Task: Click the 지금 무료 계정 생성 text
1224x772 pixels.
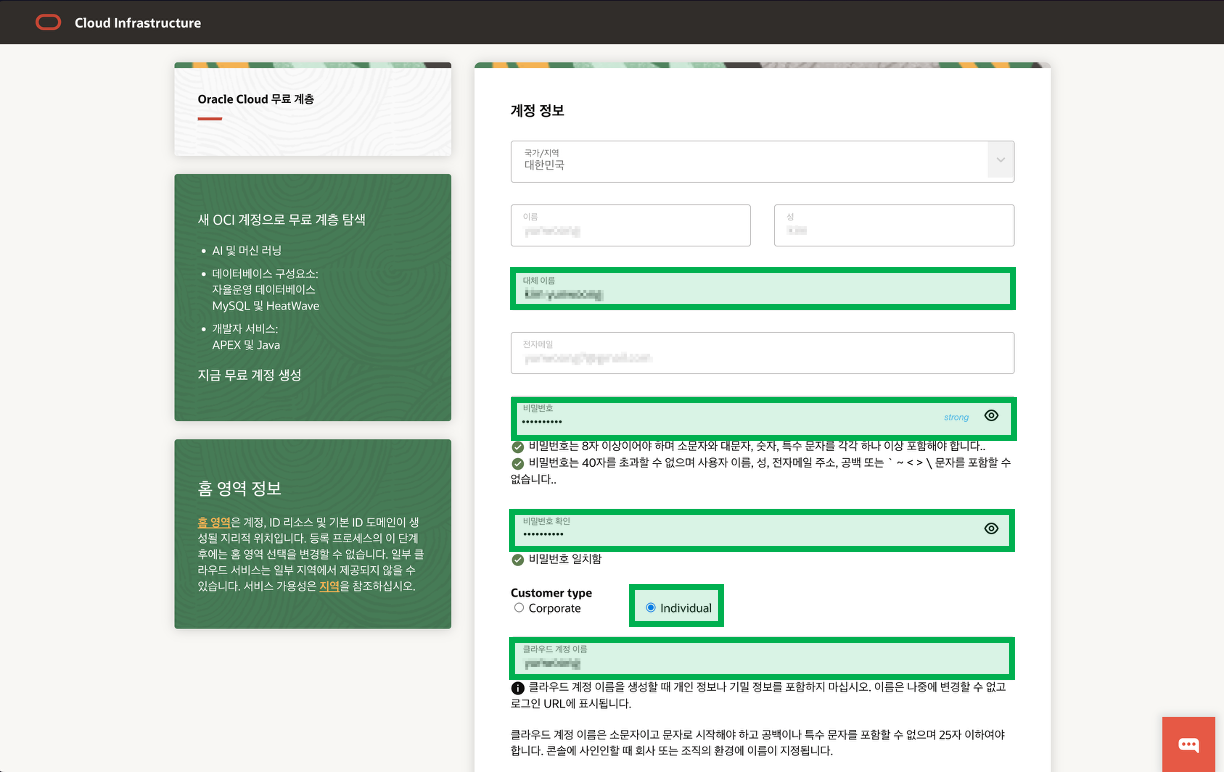Action: [250, 375]
